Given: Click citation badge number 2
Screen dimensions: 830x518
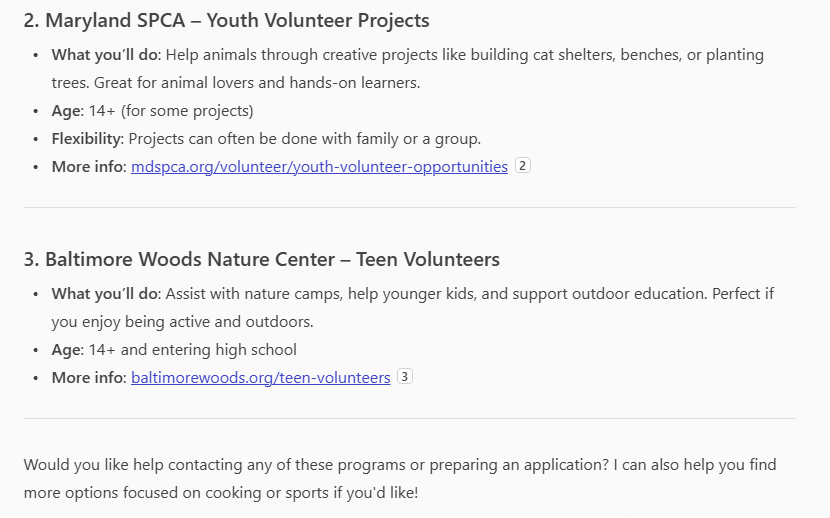Looking at the screenshot, I should [522, 166].
